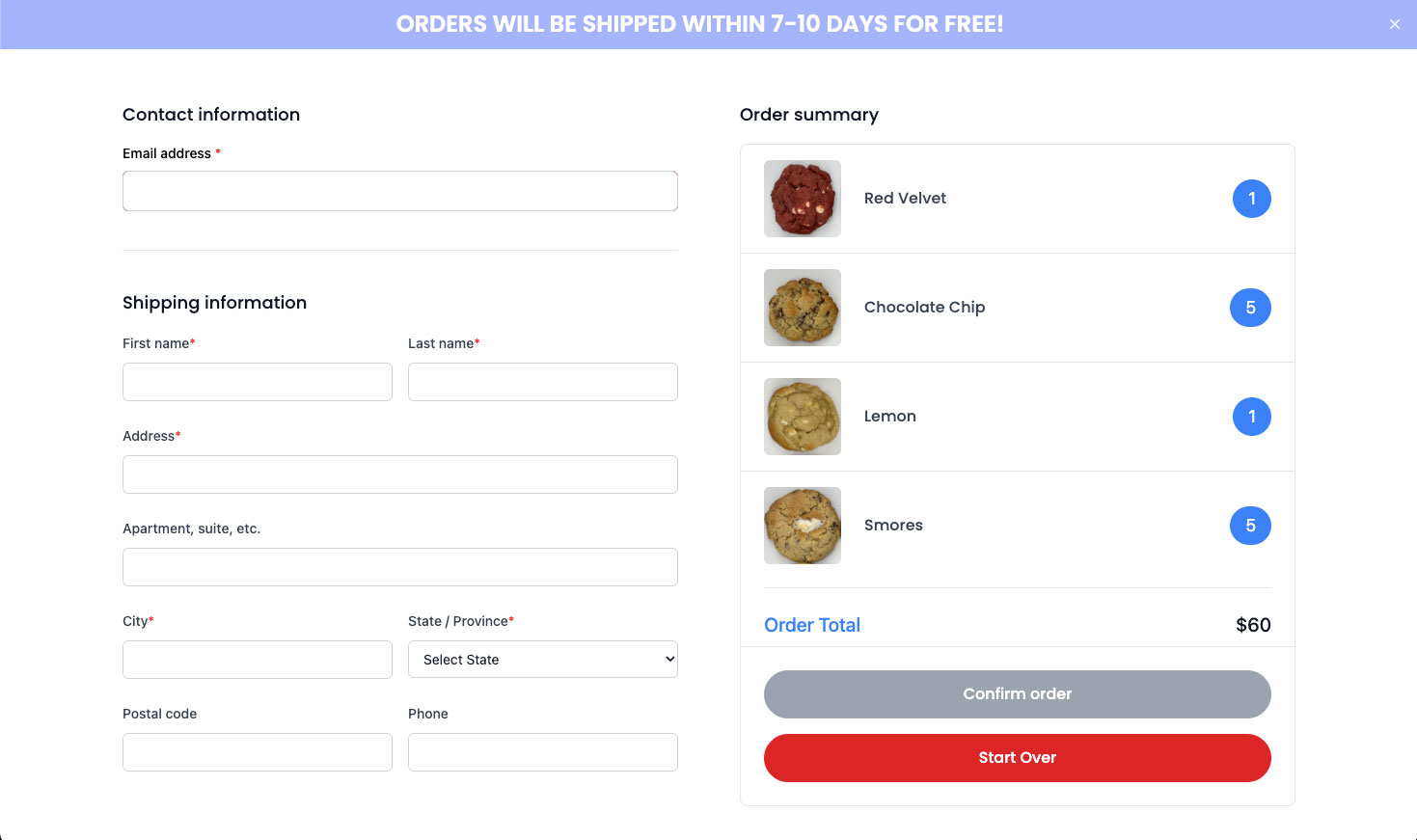Focus the Address text box

click(x=400, y=474)
